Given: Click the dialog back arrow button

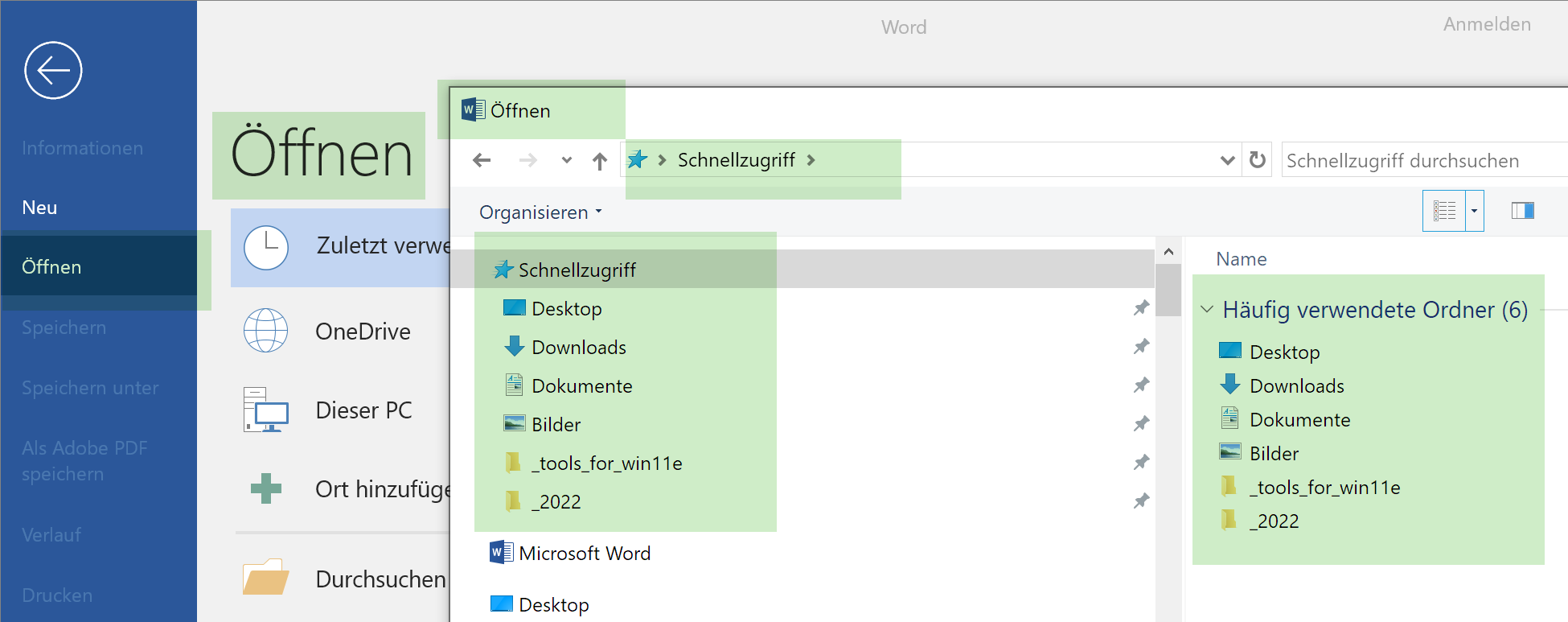Looking at the screenshot, I should pos(482,160).
